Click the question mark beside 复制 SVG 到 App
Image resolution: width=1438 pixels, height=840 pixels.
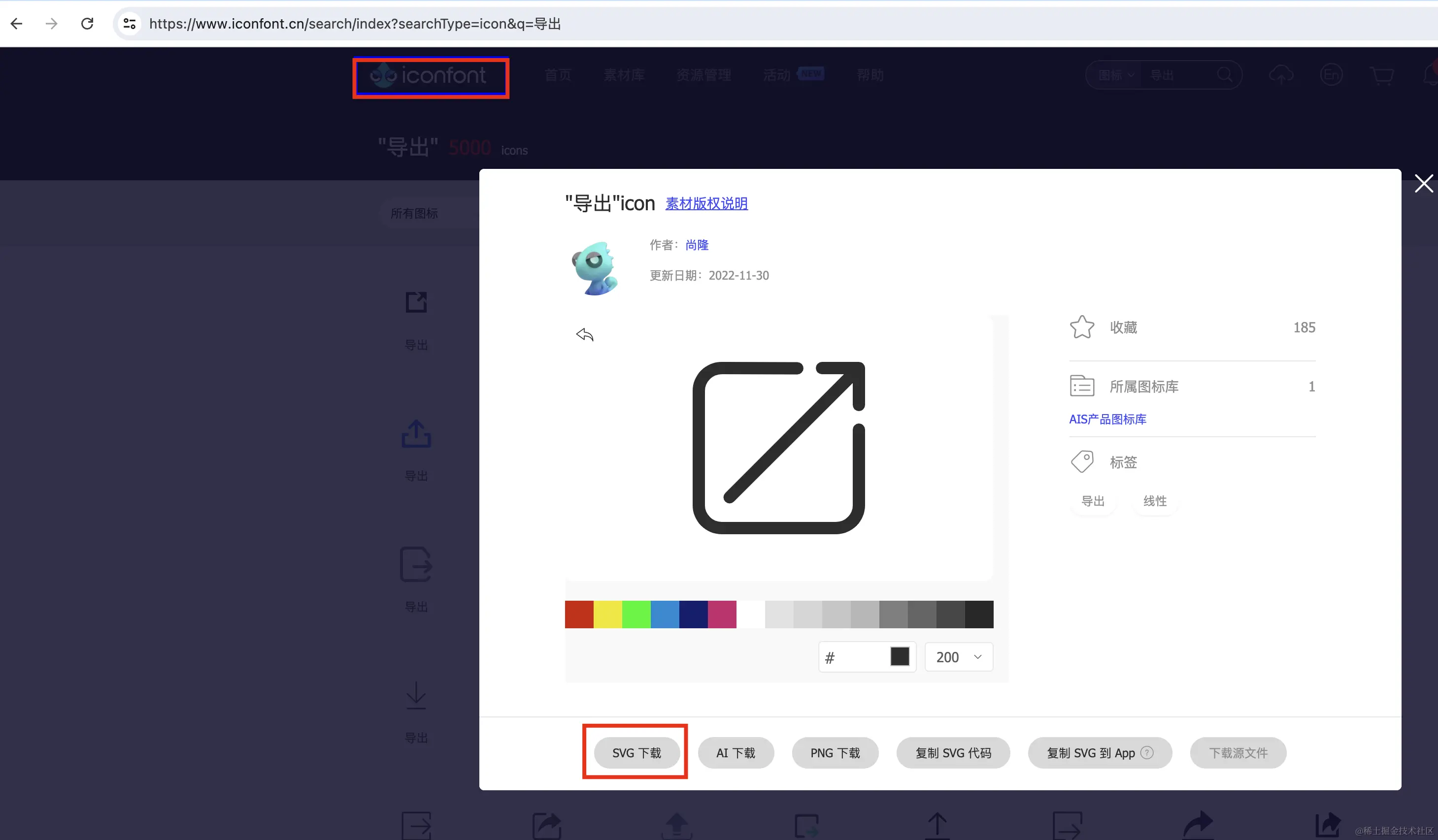pyautogui.click(x=1147, y=753)
